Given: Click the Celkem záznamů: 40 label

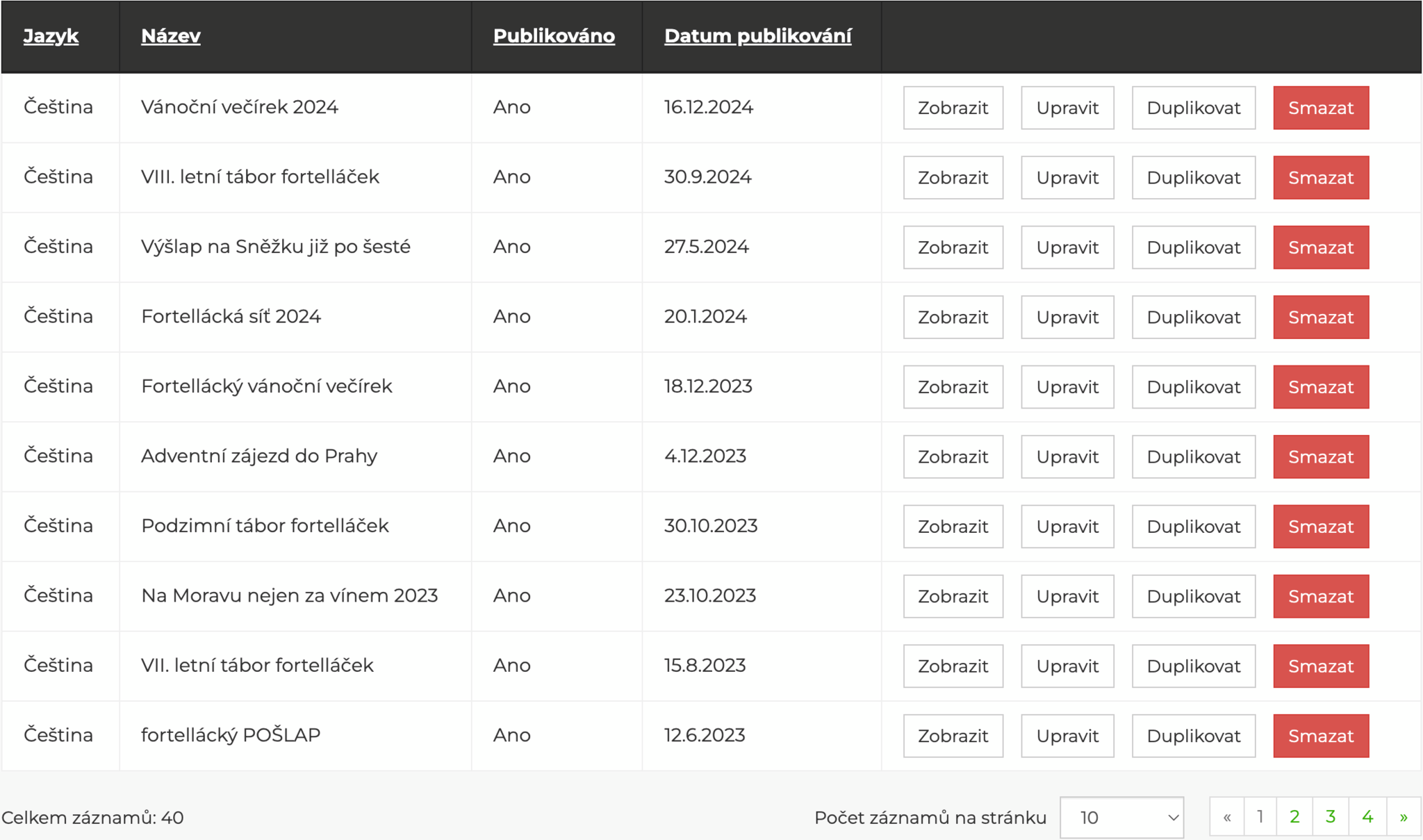Looking at the screenshot, I should pyautogui.click(x=92, y=817).
